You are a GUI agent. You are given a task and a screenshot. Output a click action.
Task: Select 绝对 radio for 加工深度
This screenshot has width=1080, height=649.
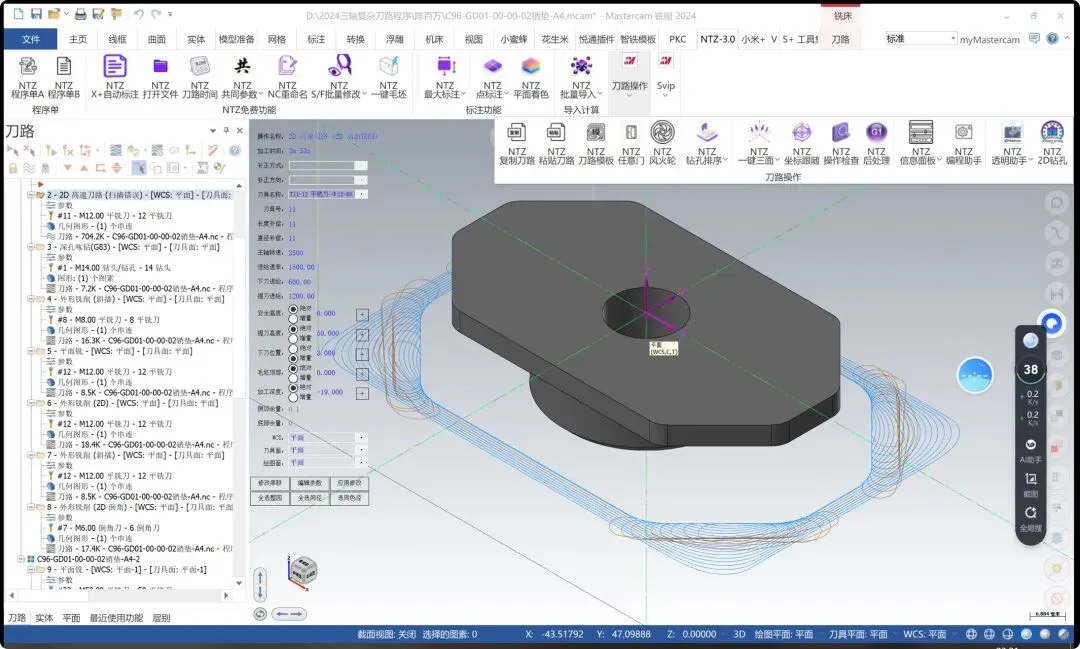(293, 388)
